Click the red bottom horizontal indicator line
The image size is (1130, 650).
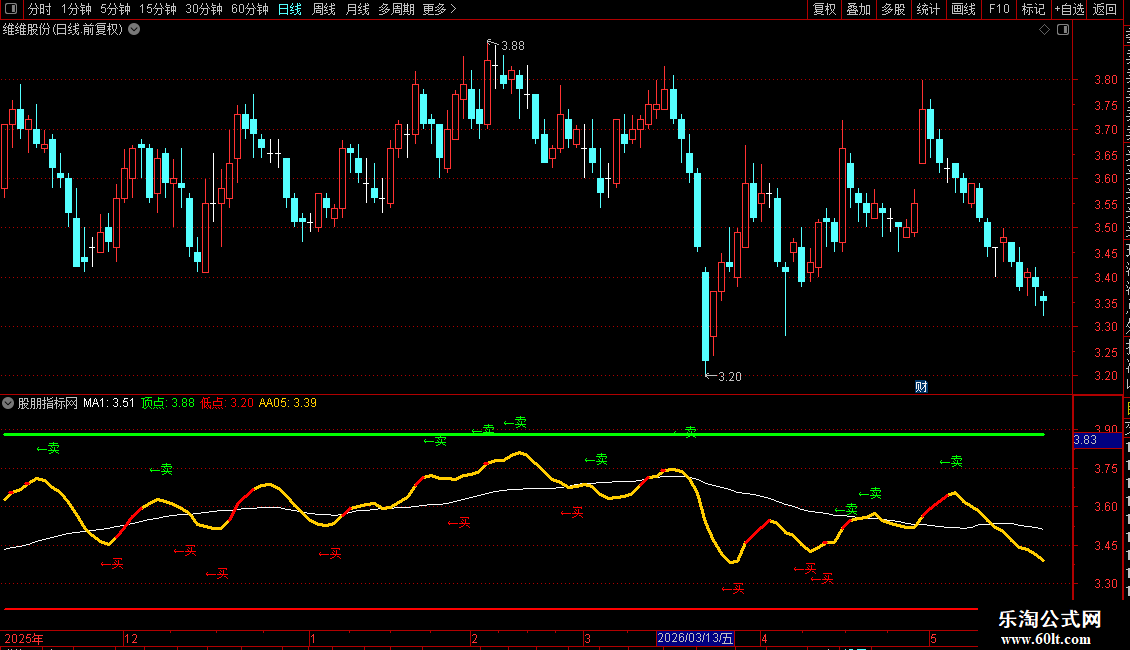point(490,609)
